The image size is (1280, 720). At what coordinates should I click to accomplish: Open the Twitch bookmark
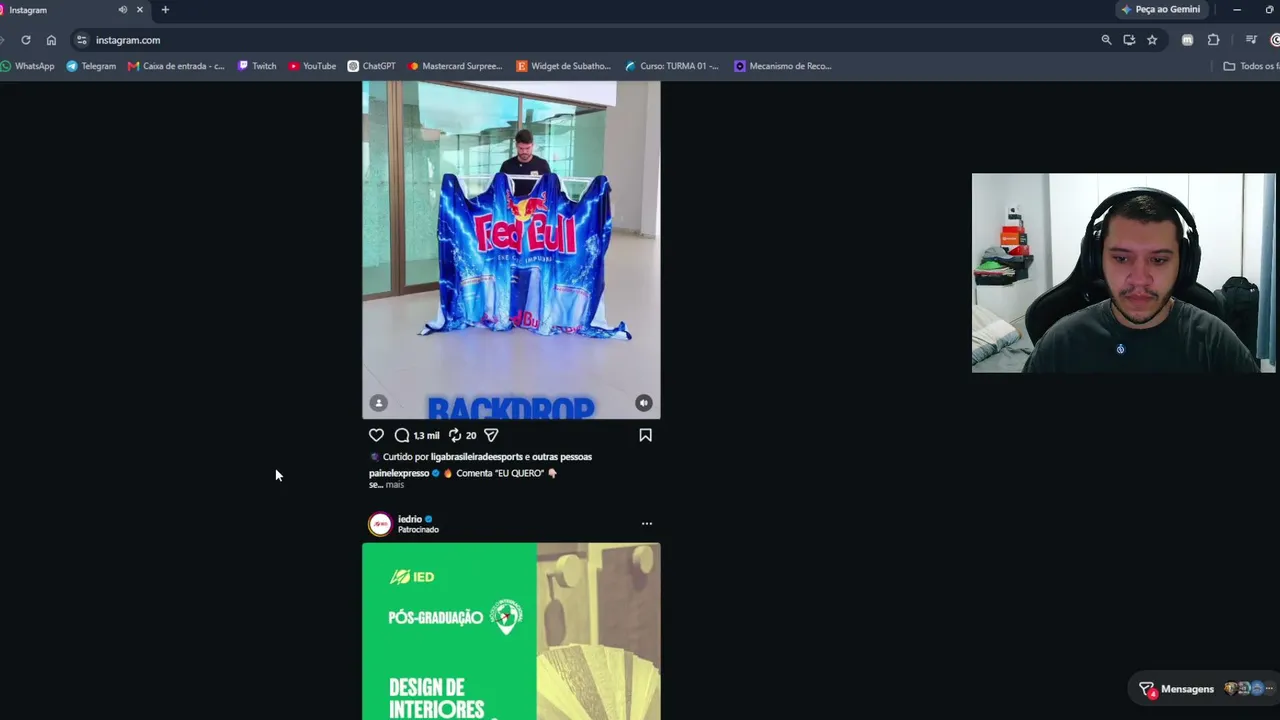point(257,66)
